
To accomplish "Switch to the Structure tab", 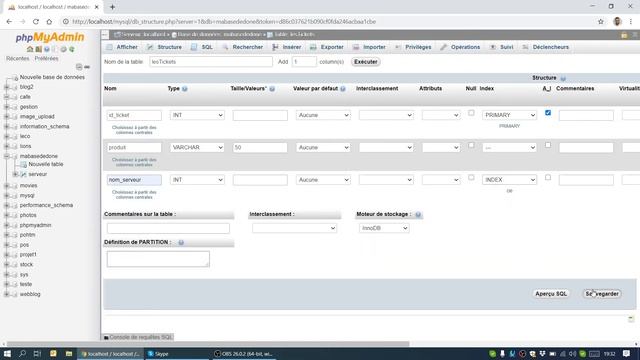I will pyautogui.click(x=164, y=47).
